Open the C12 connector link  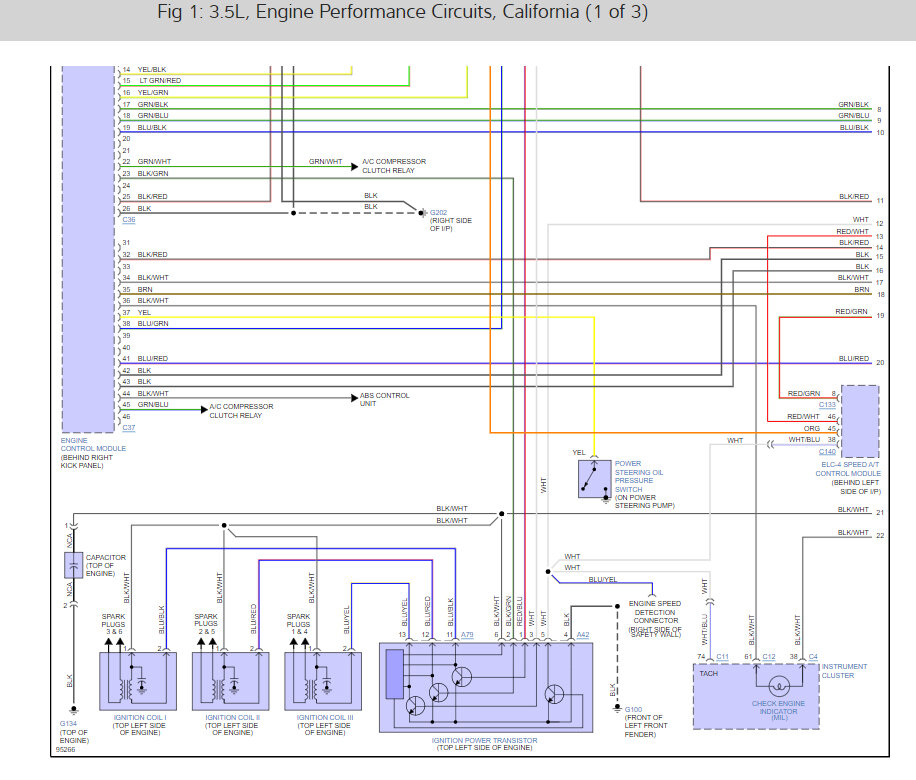click(769, 657)
